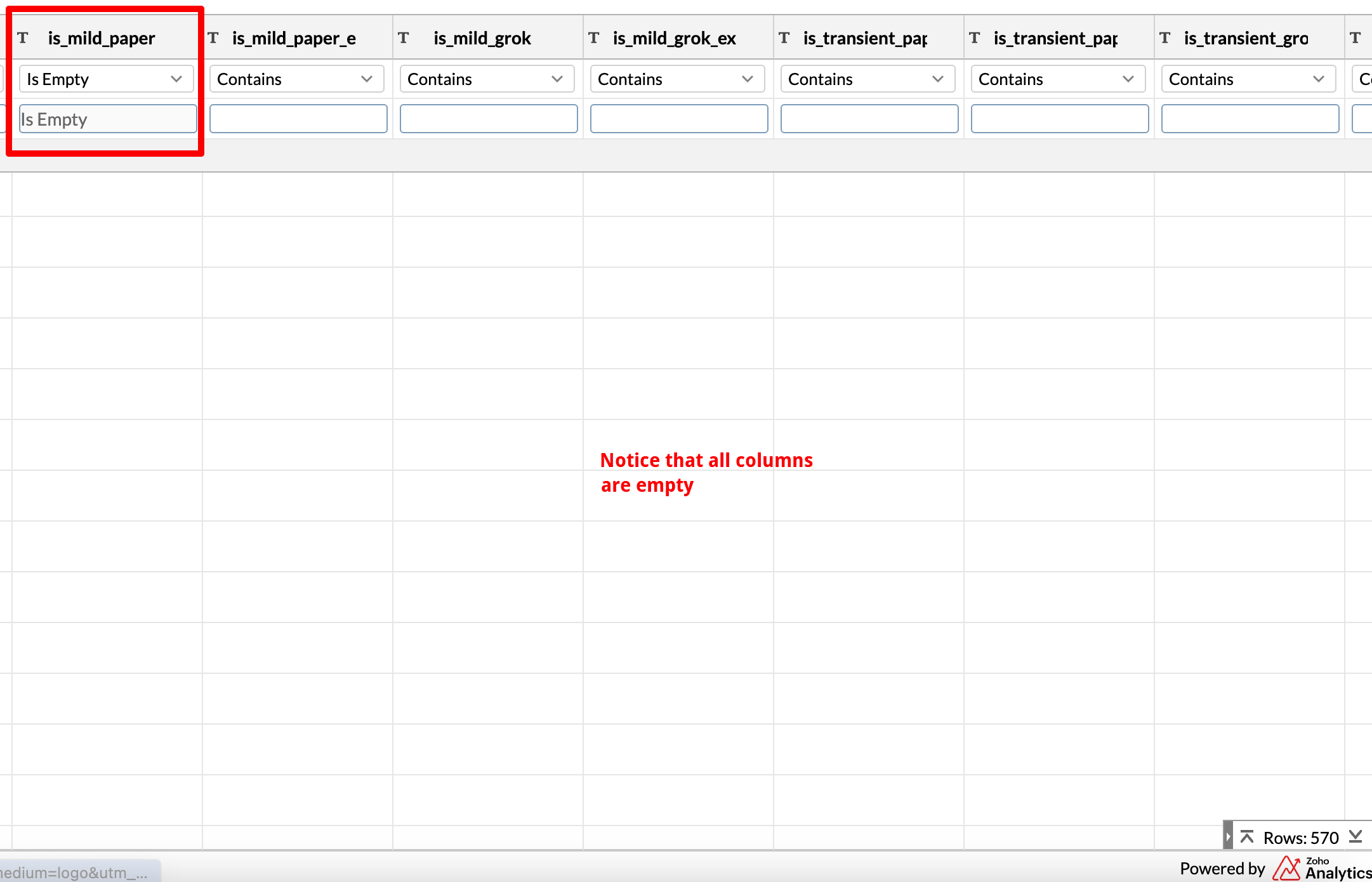The height and width of the screenshot is (882, 1372).
Task: Click the filter text box under is_mild_paper_e
Action: (x=298, y=119)
